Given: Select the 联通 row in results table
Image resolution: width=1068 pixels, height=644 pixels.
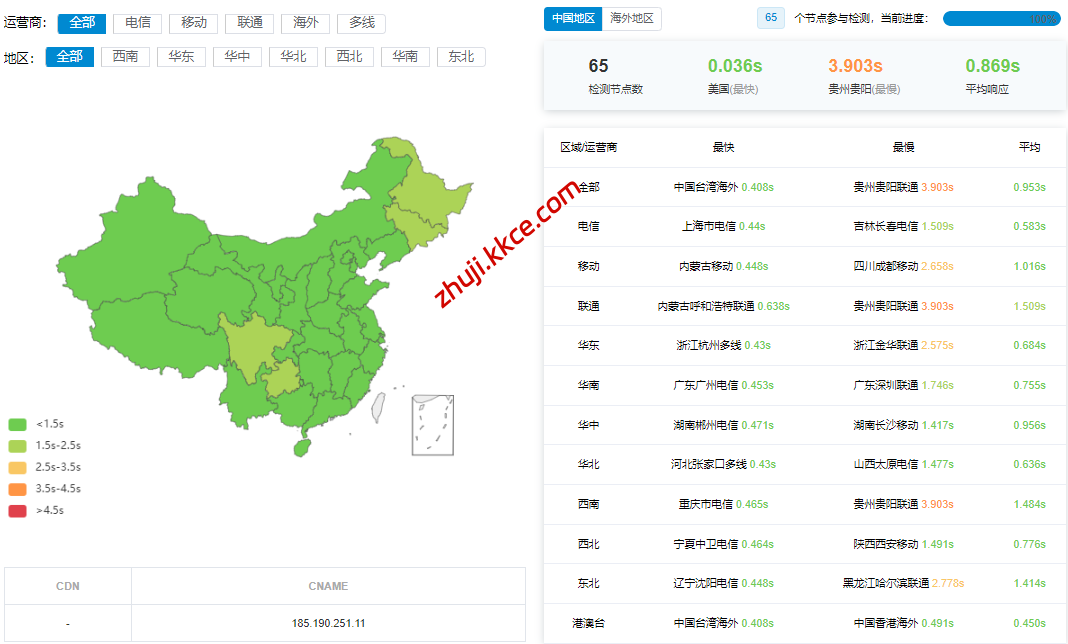Looking at the screenshot, I should click(x=588, y=306).
